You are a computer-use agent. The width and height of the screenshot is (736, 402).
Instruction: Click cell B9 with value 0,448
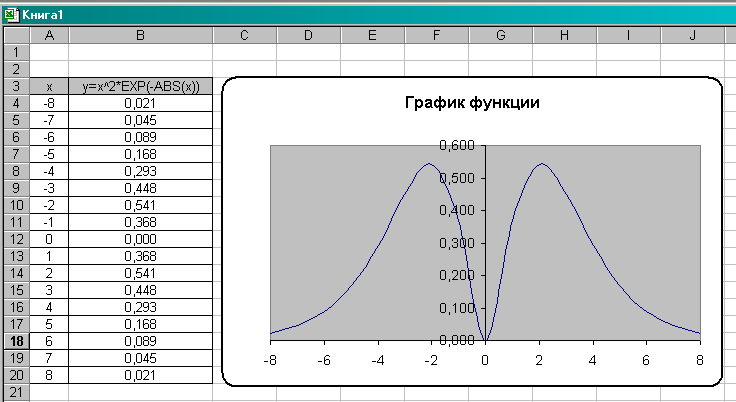[140, 188]
